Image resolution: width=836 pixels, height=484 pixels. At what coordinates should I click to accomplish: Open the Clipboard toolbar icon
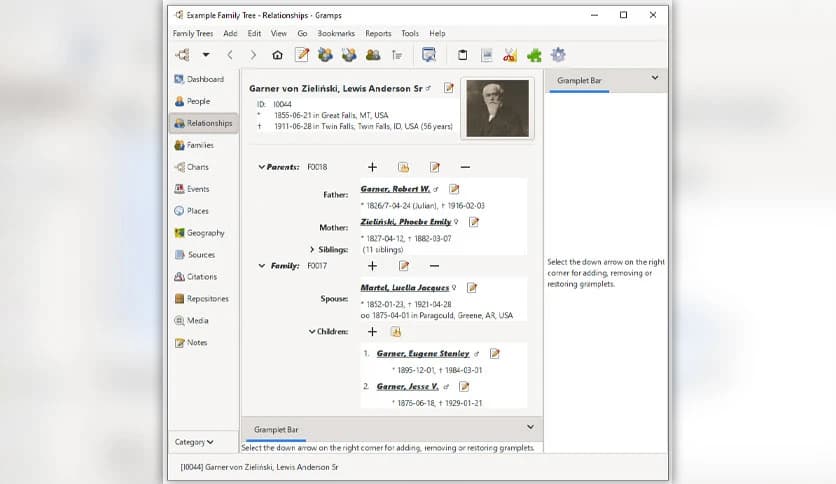(x=462, y=54)
